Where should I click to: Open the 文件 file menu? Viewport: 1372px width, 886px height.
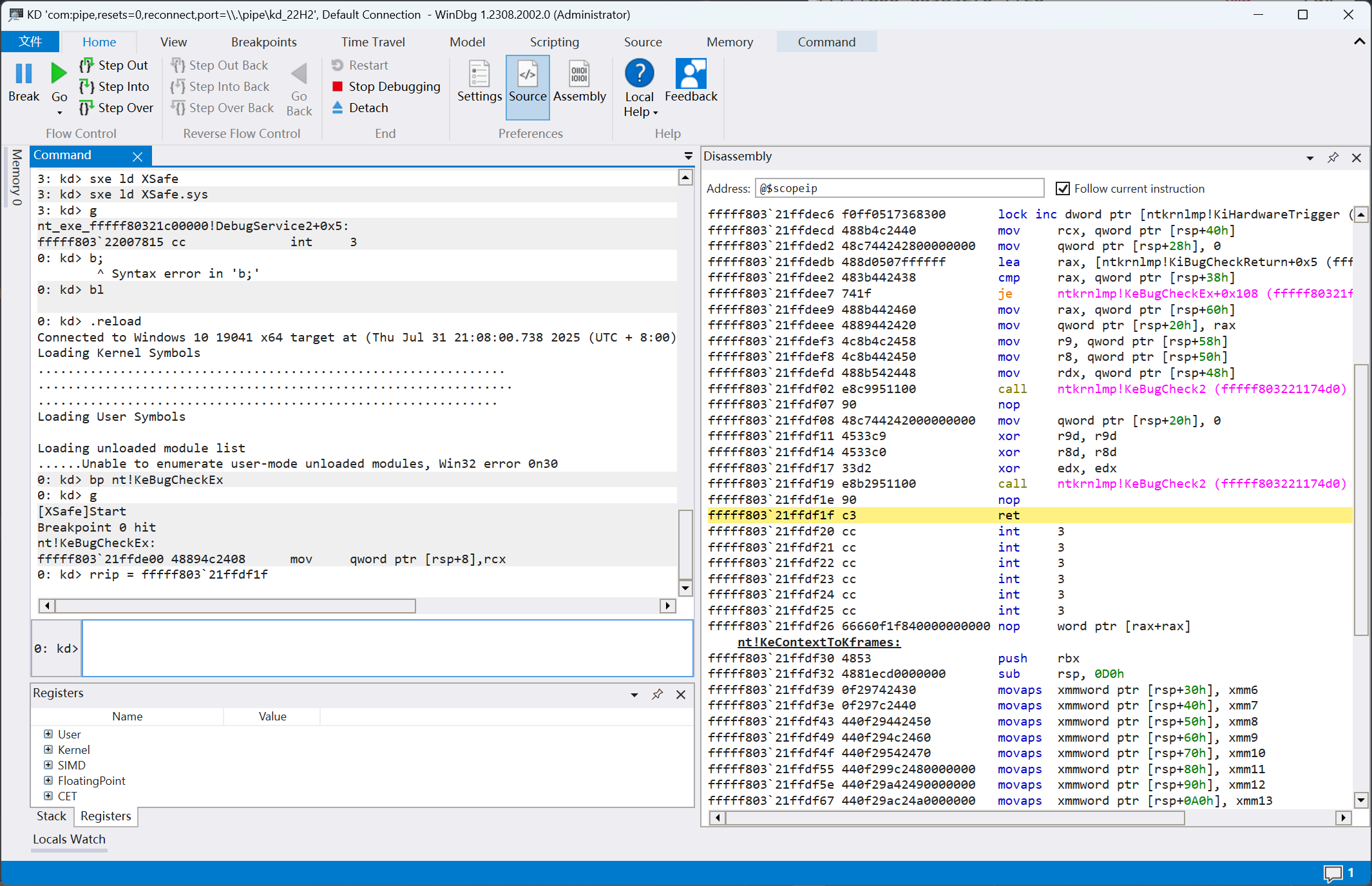[30, 42]
